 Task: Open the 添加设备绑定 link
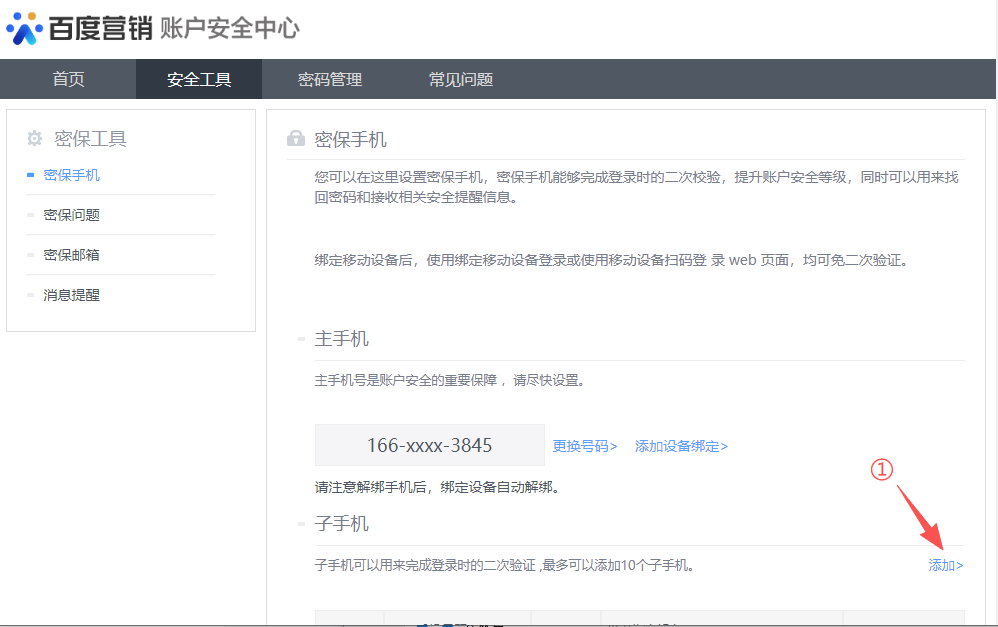coord(681,446)
